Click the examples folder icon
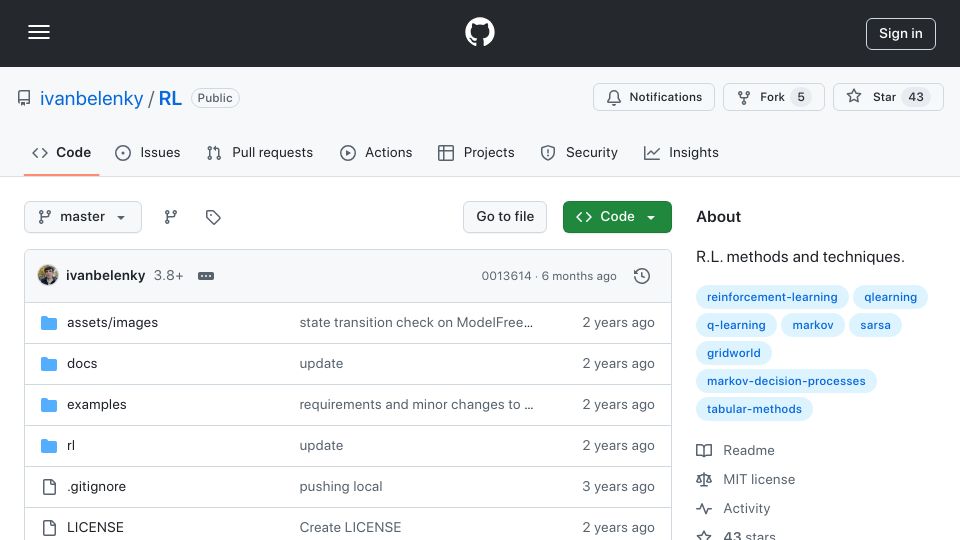Image resolution: width=960 pixels, height=540 pixels. click(49, 405)
